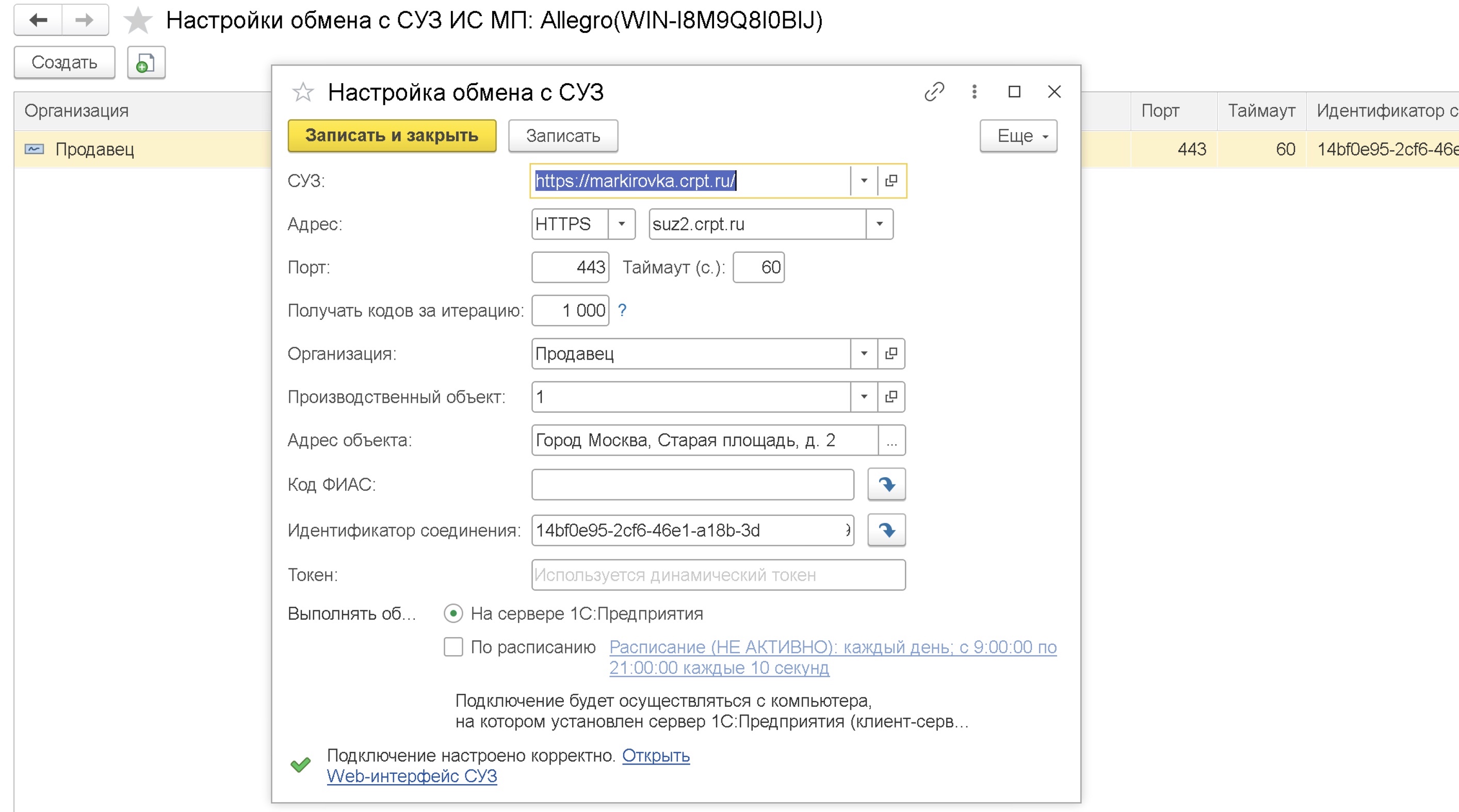Screen dimensions: 1459x812
Task: Click the Таймаут column header in the list
Action: click(1261, 110)
